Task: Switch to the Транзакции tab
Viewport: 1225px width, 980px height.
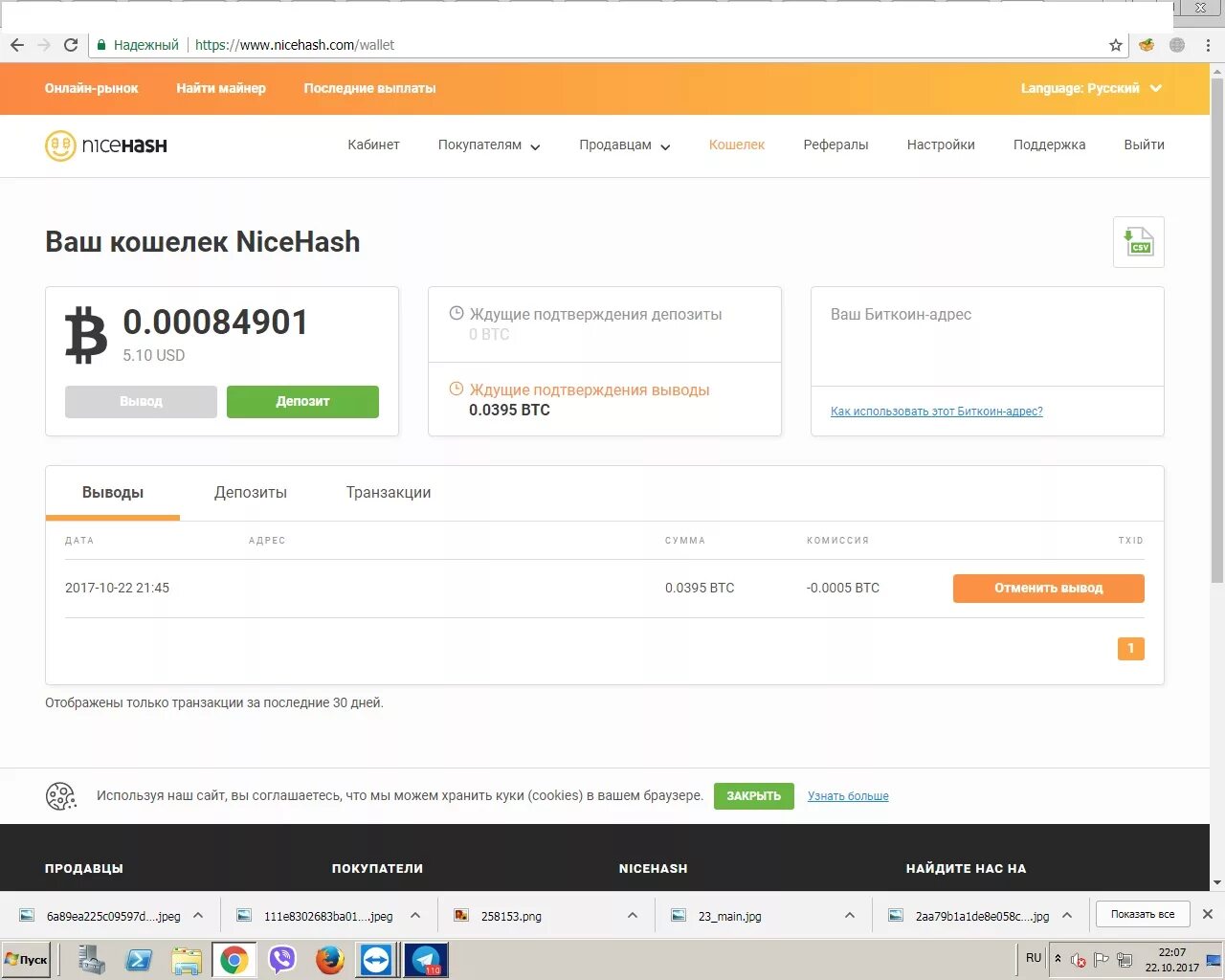Action: coord(389,493)
